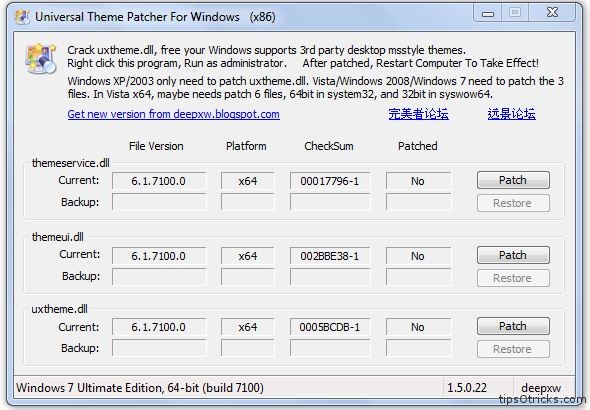Click the large program logo beside the description
Screen dimensions: 590x410
tap(41, 58)
